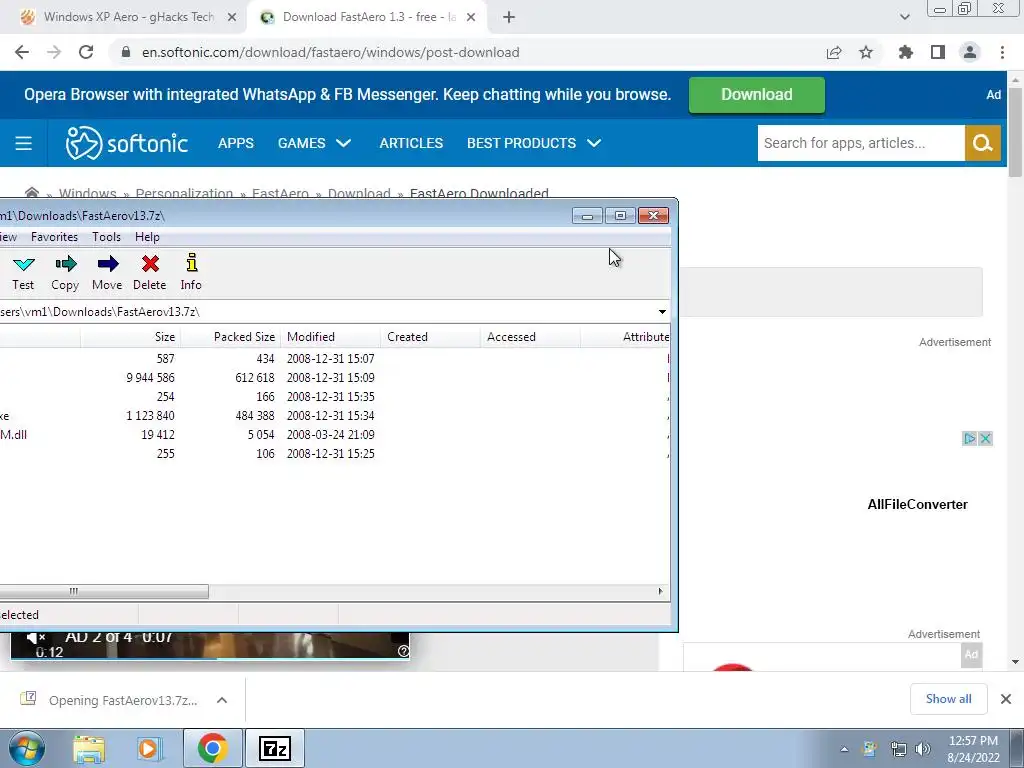Click the Softonic search input field
Screen dimensions: 1024x768
coord(861,143)
